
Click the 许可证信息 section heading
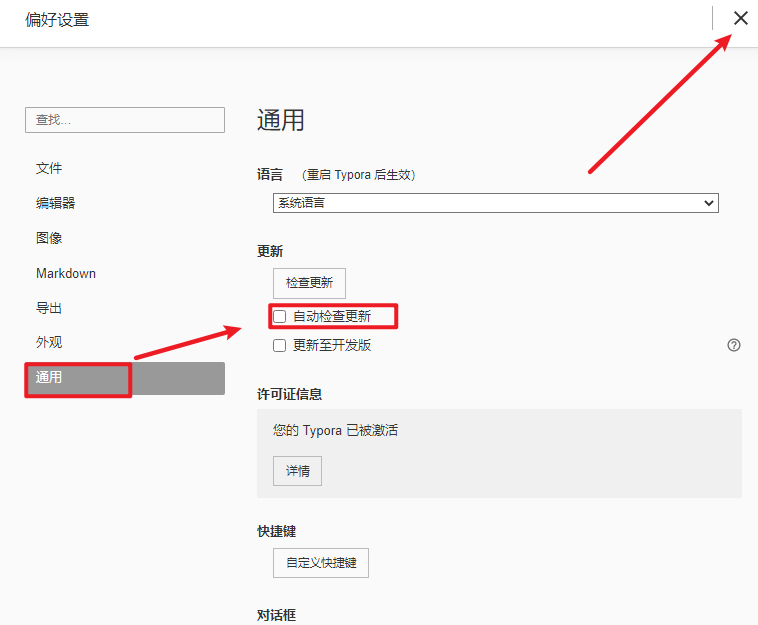point(289,394)
